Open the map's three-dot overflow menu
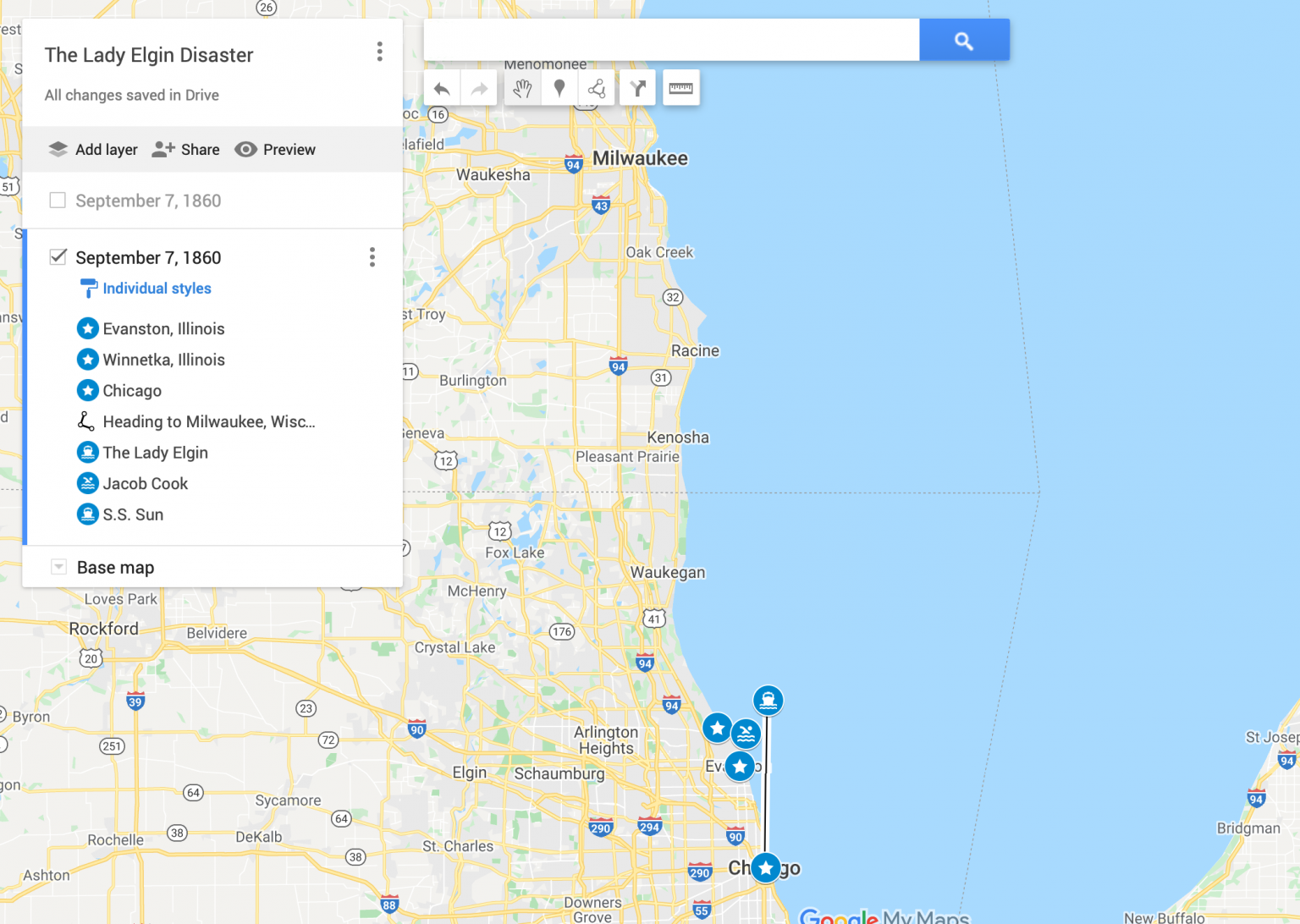 coord(379,52)
